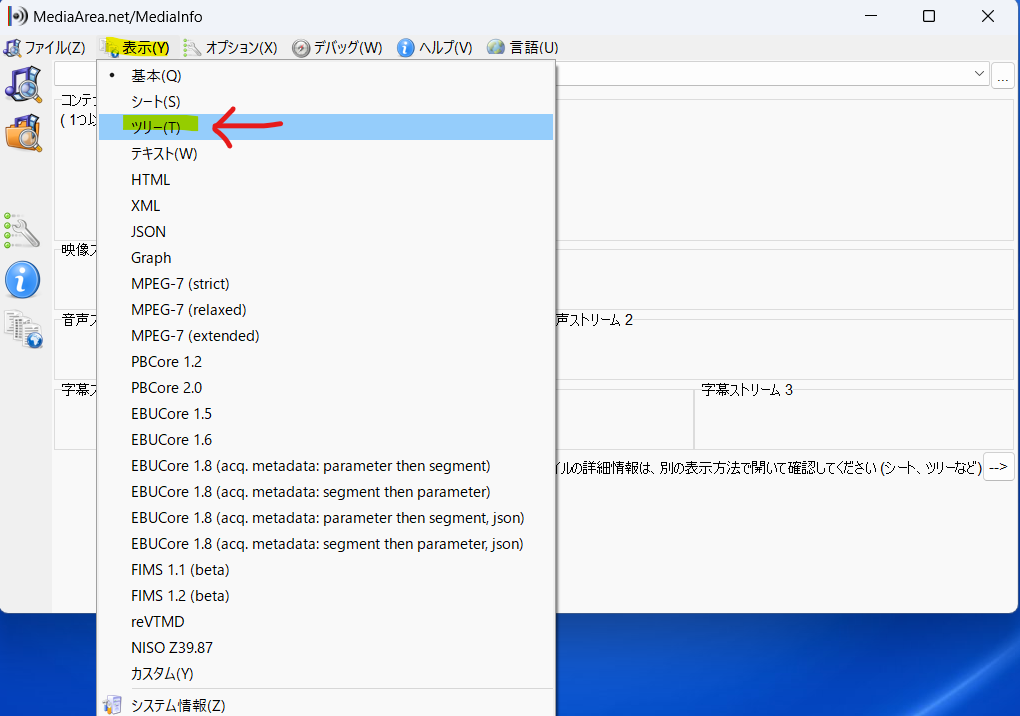Choose PBCore 2.0 format
This screenshot has height=716, width=1020.
[326, 388]
